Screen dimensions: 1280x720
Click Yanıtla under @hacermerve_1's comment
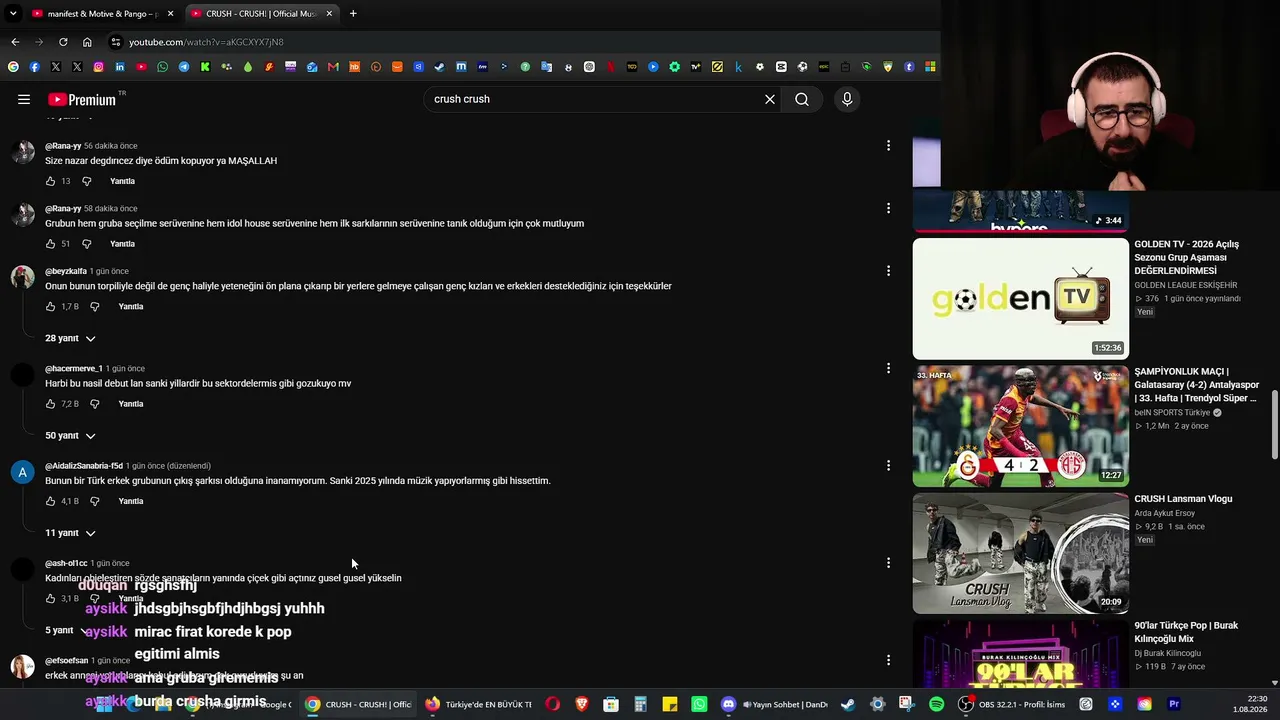(x=131, y=404)
